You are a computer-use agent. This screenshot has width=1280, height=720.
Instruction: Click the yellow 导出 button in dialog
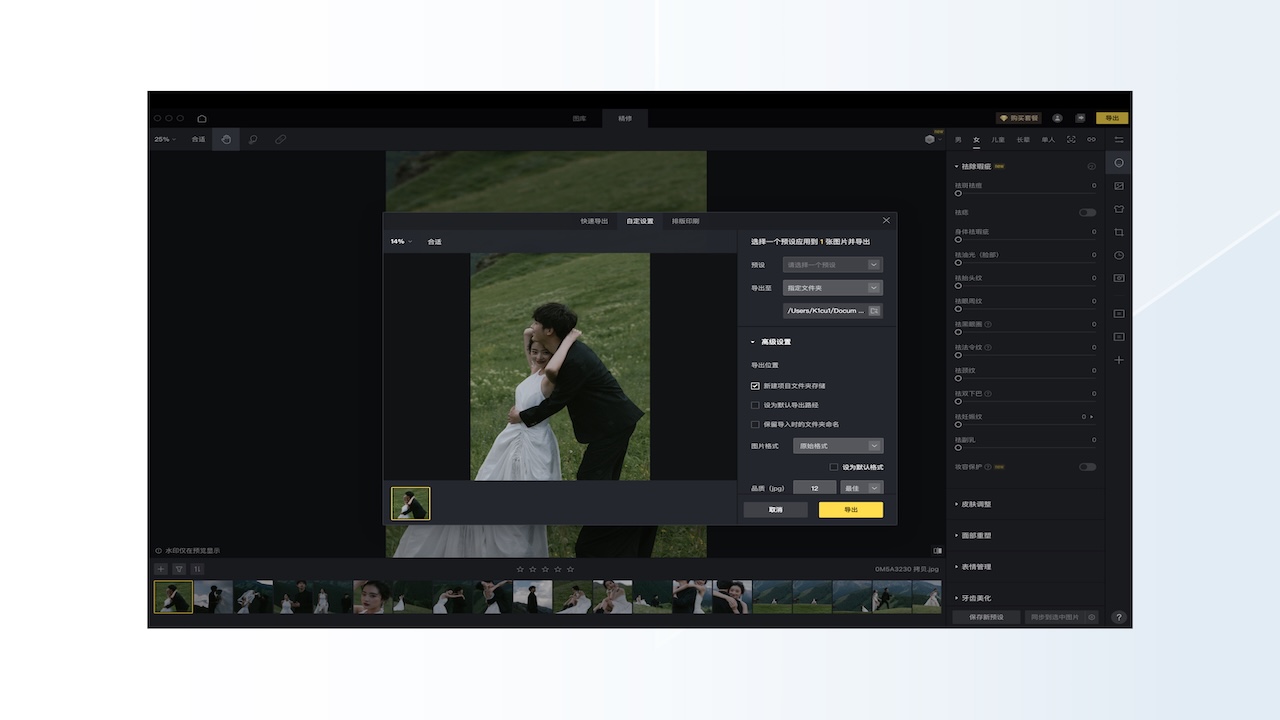(x=850, y=510)
